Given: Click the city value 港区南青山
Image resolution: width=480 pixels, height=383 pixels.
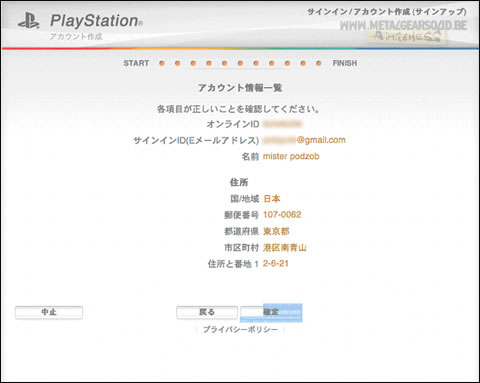Looking at the screenshot, I should 284,247.
